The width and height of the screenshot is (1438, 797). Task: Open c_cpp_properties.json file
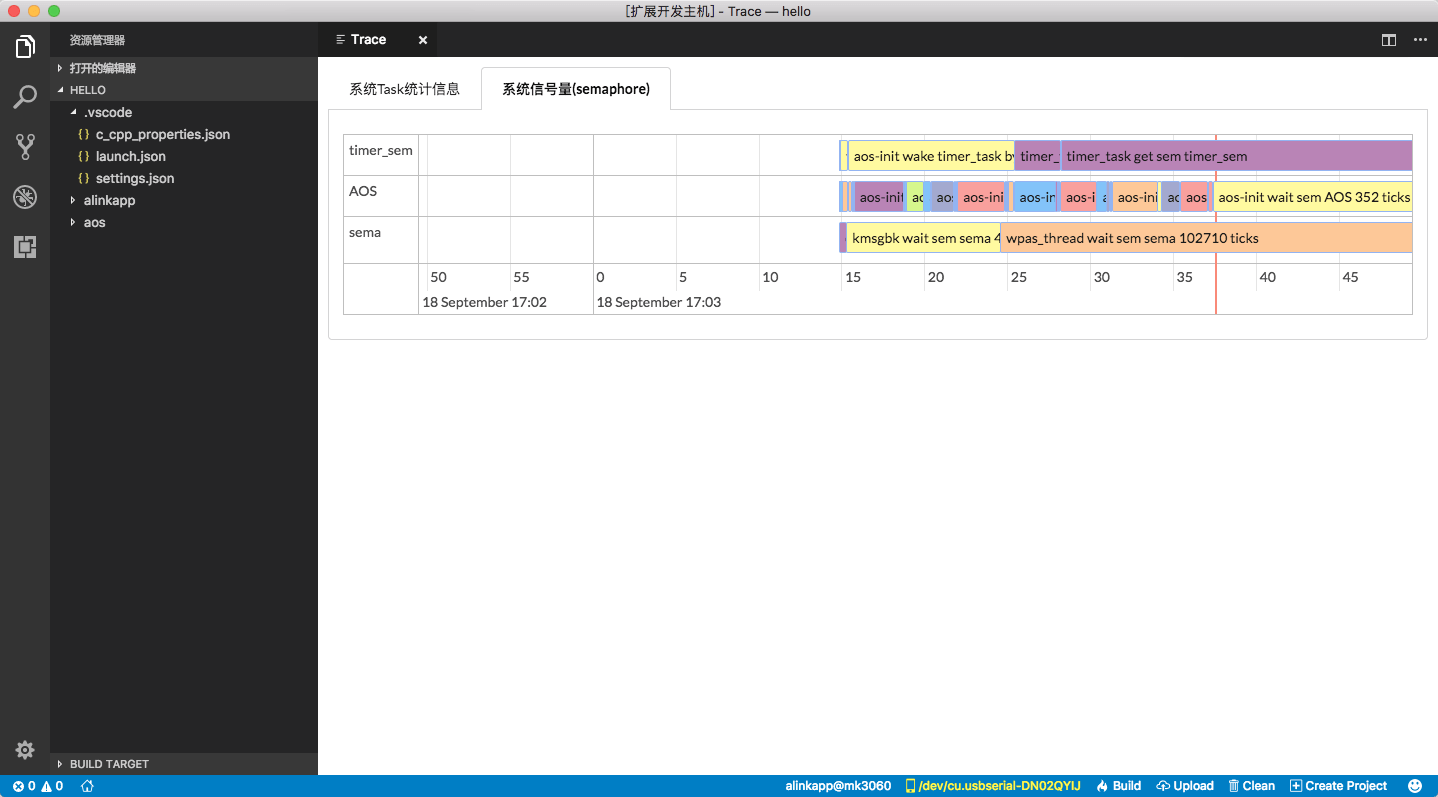[184, 134]
